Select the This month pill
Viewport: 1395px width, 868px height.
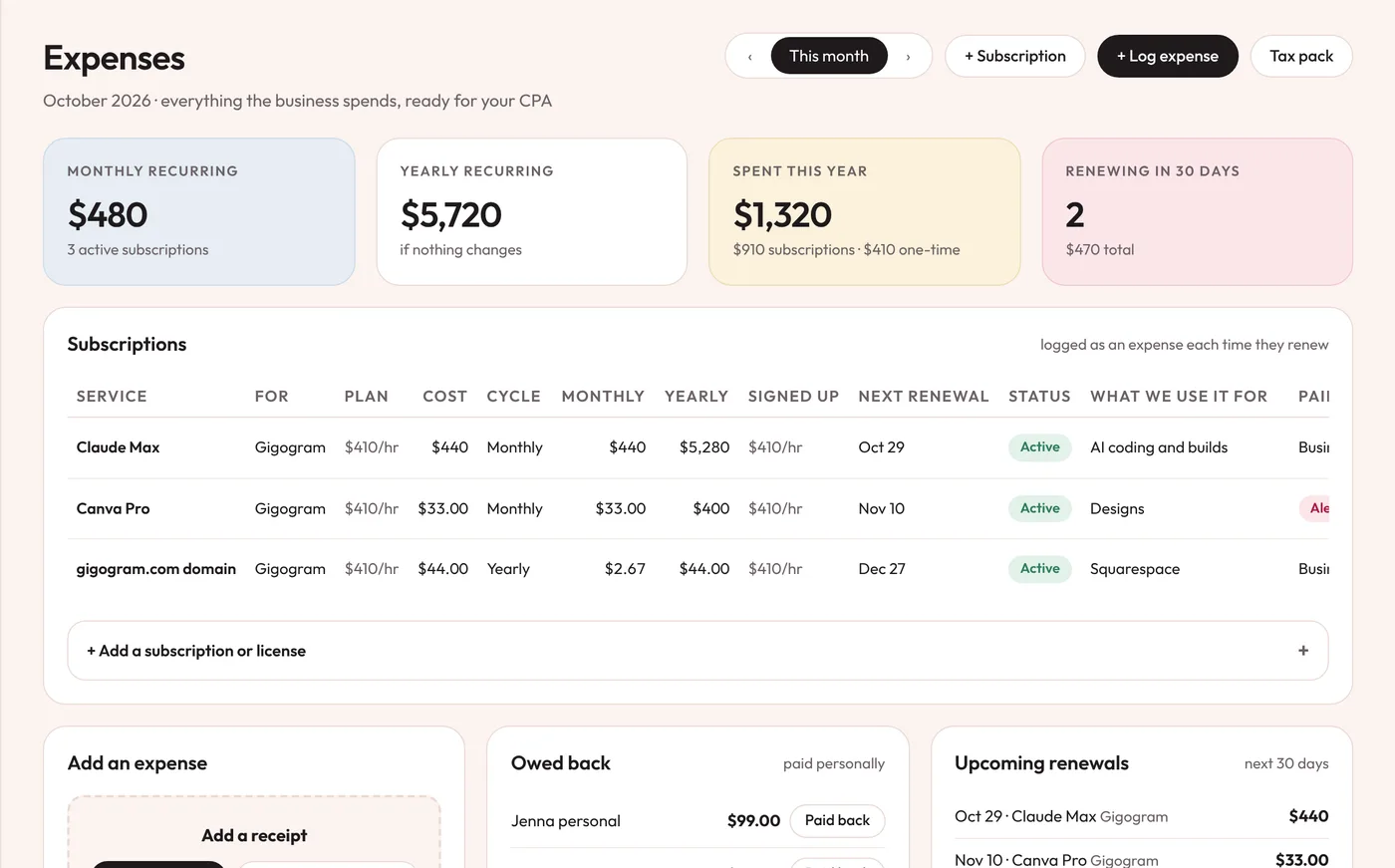(829, 56)
